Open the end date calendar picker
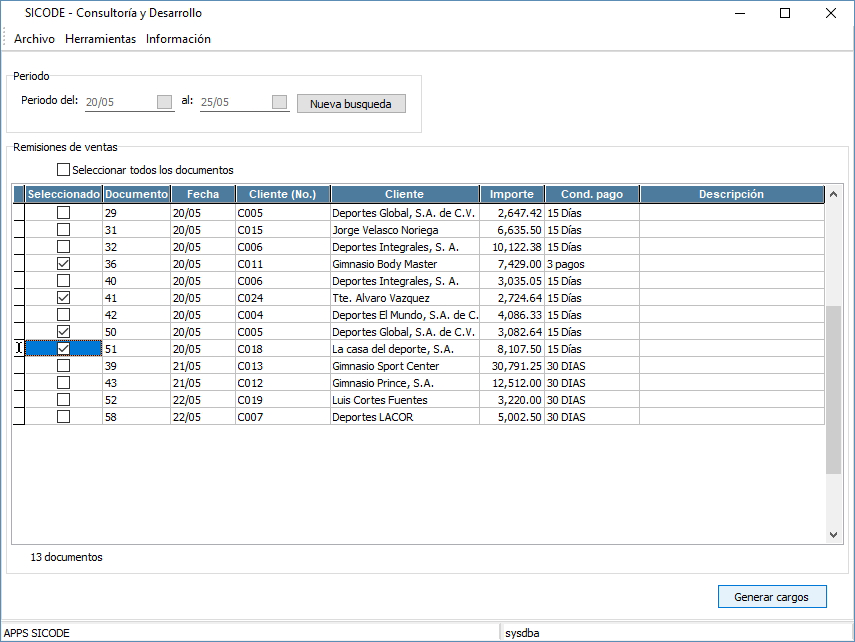Screen dimensions: 855x642 pos(280,102)
